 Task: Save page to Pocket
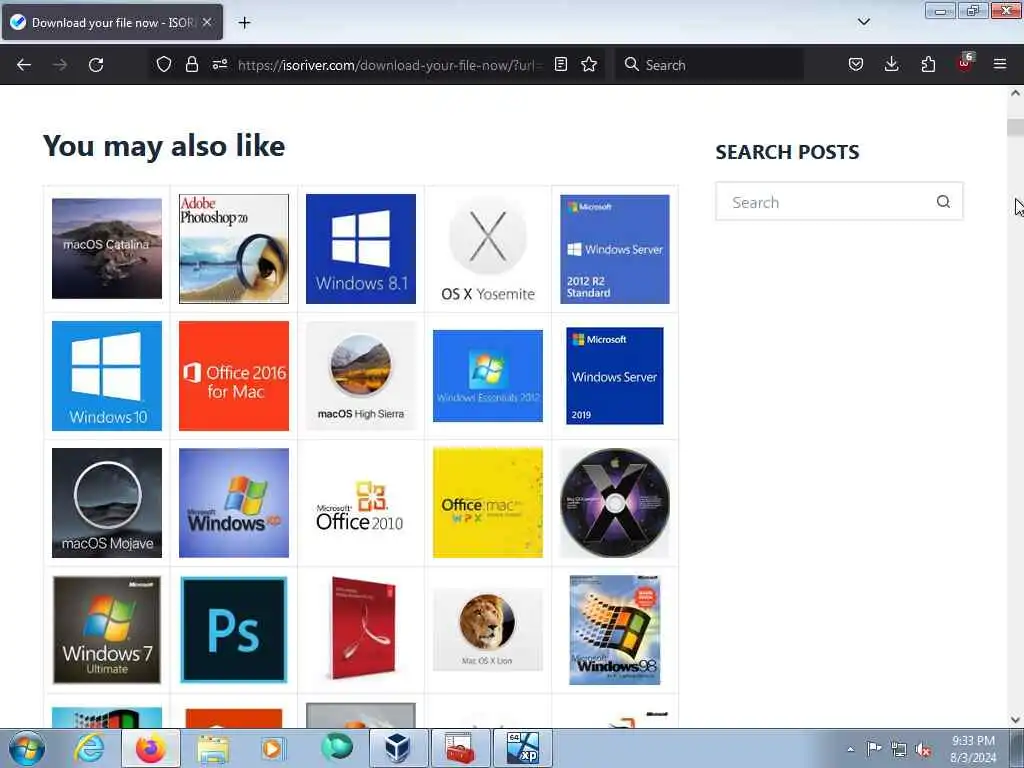point(856,64)
